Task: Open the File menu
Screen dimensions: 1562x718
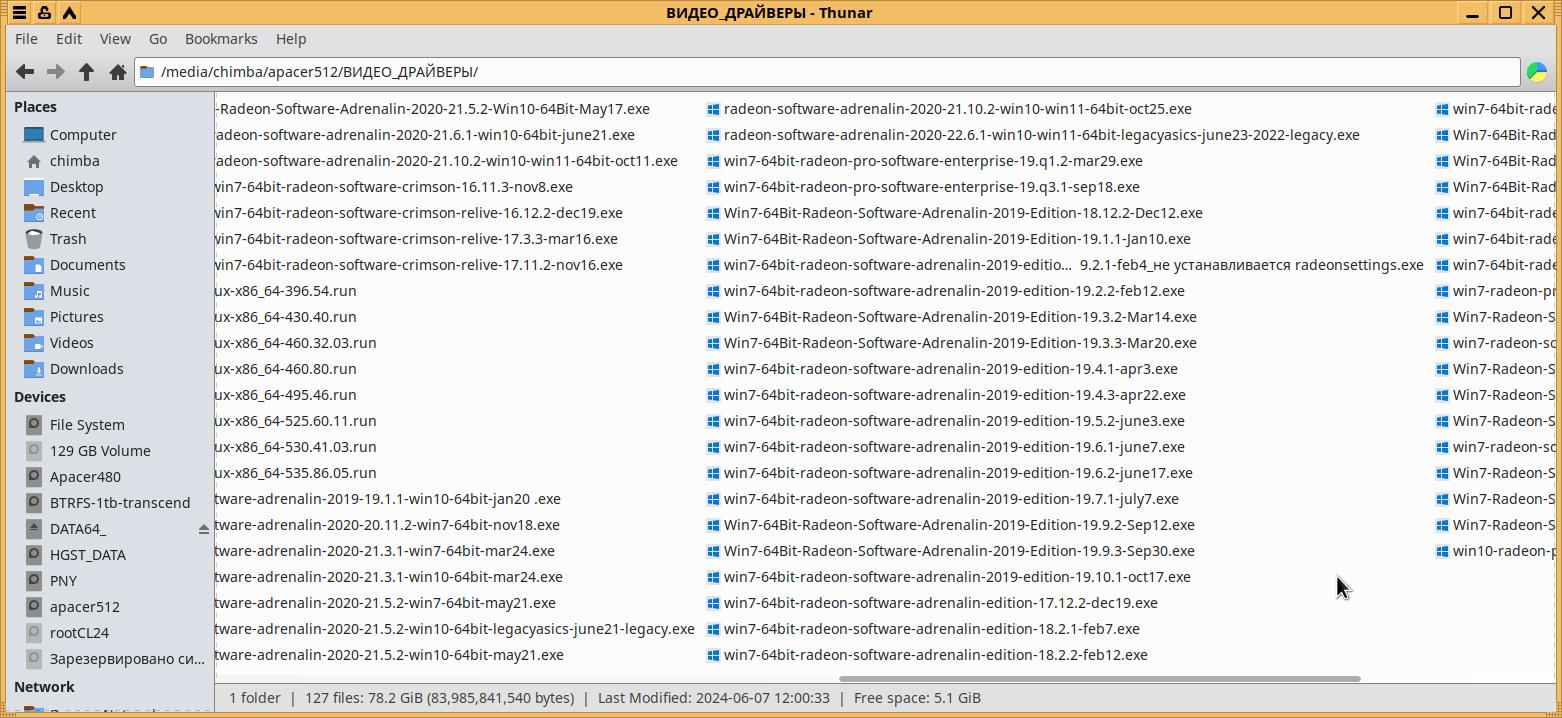Action: [27, 39]
